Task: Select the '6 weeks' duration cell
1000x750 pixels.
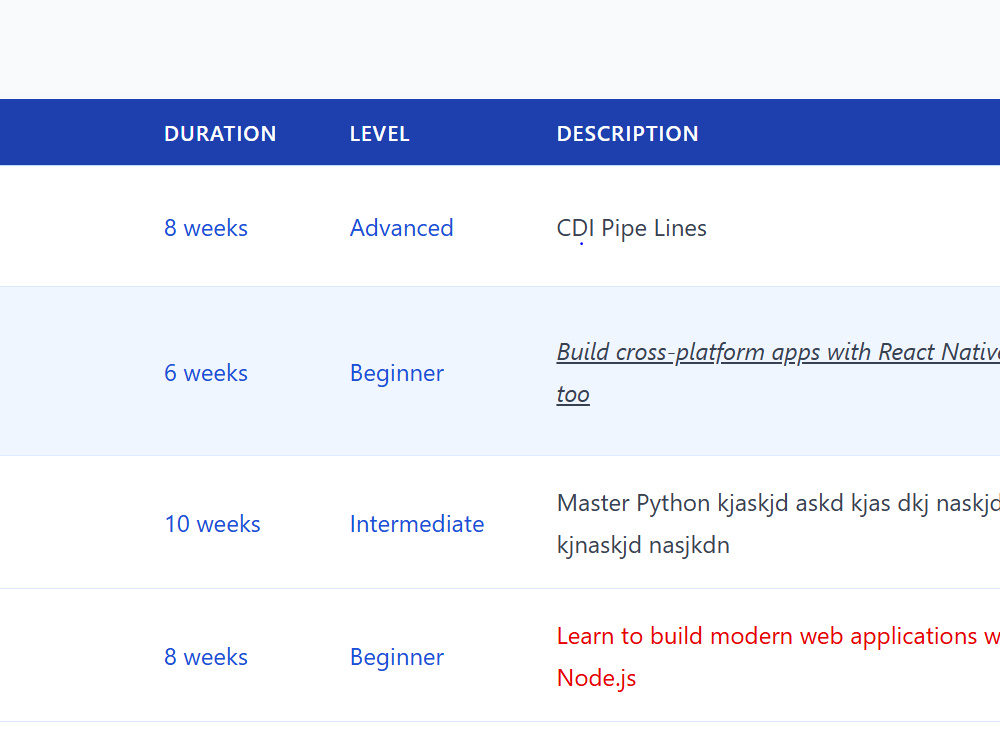Action: pos(206,372)
